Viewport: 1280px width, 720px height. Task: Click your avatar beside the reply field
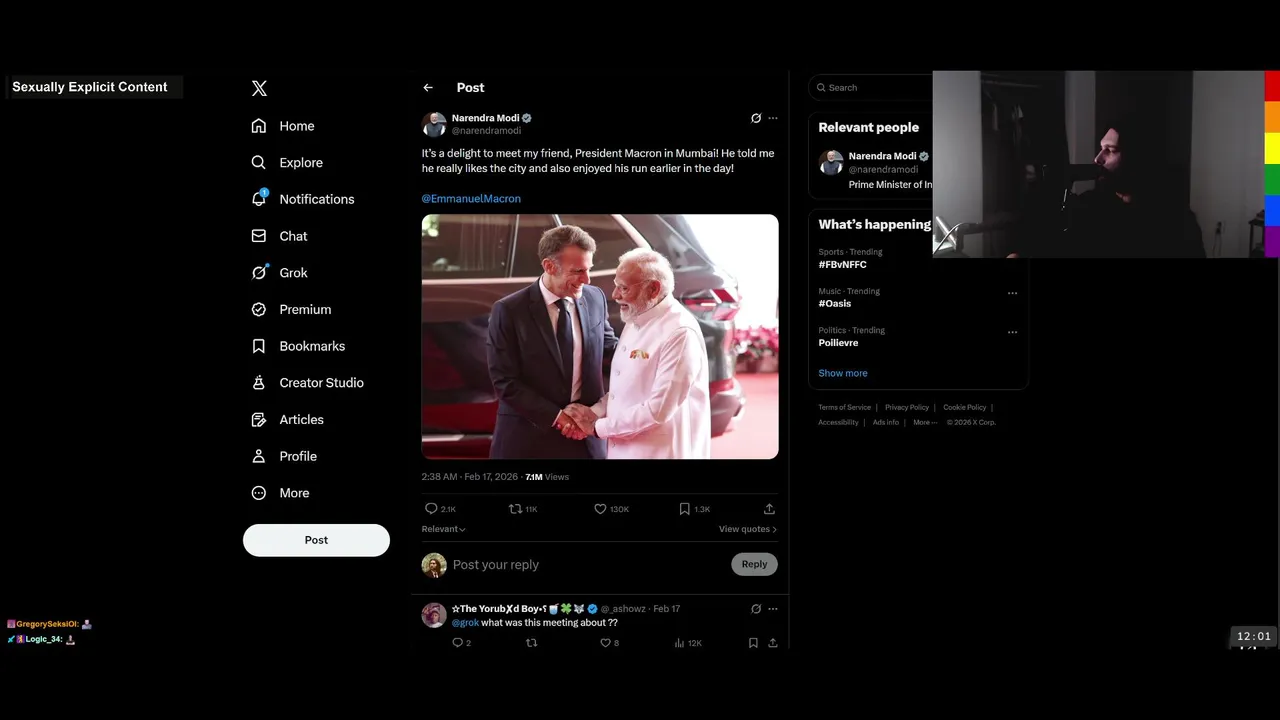pyautogui.click(x=434, y=565)
